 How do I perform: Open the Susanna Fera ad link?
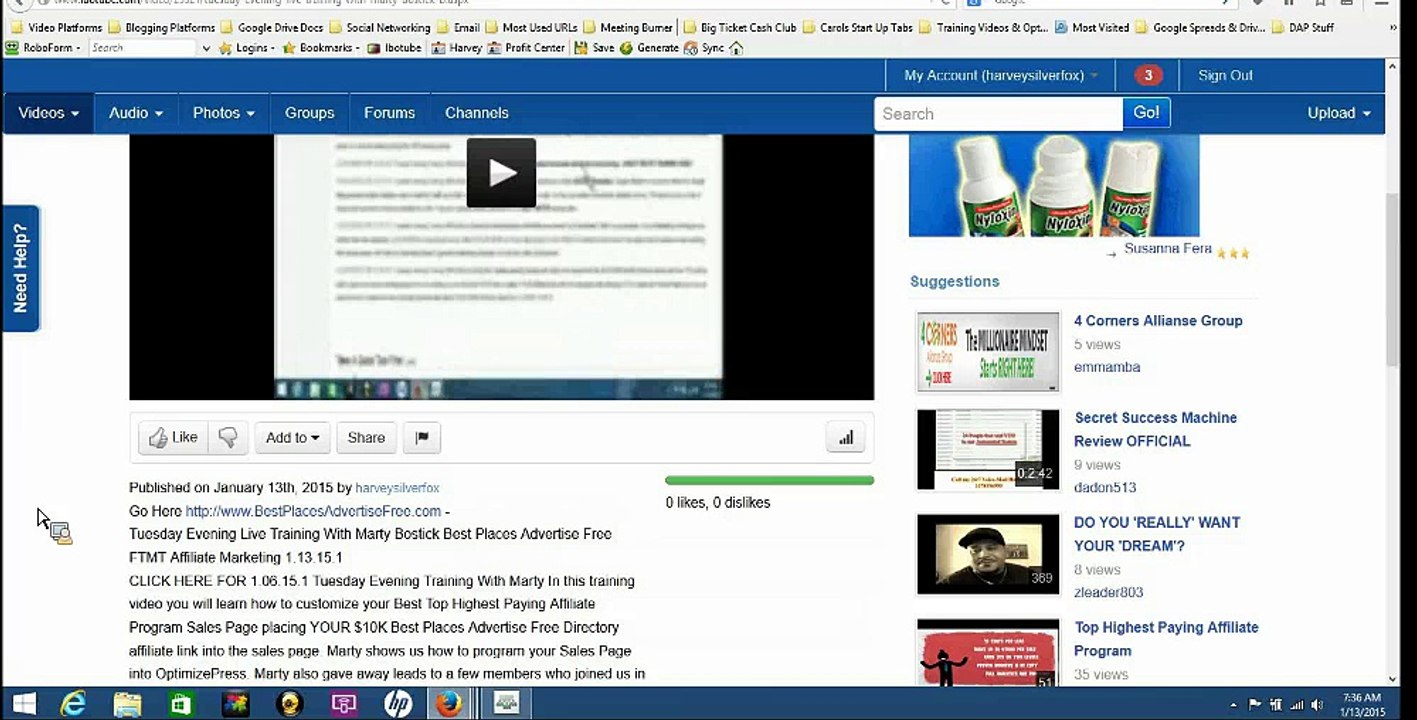coord(1168,249)
